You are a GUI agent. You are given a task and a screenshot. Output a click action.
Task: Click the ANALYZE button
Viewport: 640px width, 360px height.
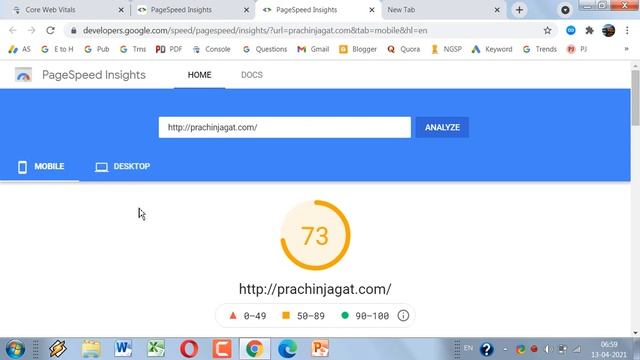[442, 127]
